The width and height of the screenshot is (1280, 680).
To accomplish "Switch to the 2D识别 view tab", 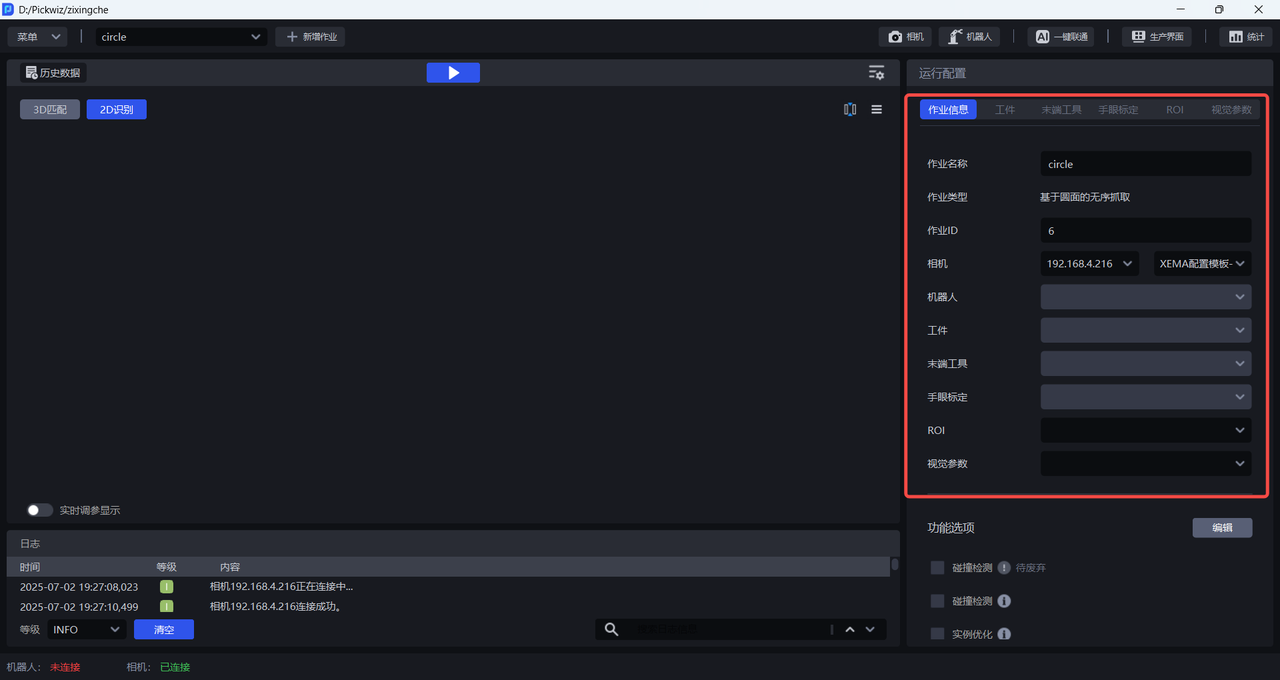I will (116, 110).
